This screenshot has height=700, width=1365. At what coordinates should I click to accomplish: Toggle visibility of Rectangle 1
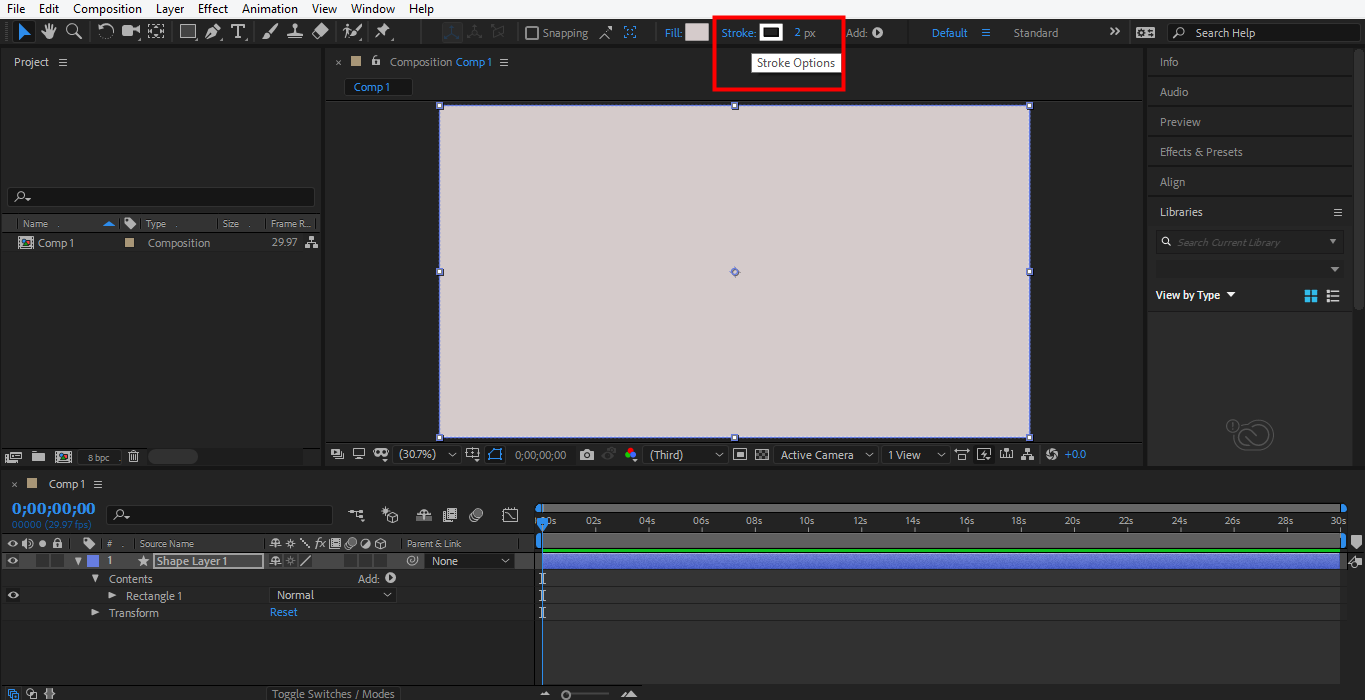click(x=13, y=596)
